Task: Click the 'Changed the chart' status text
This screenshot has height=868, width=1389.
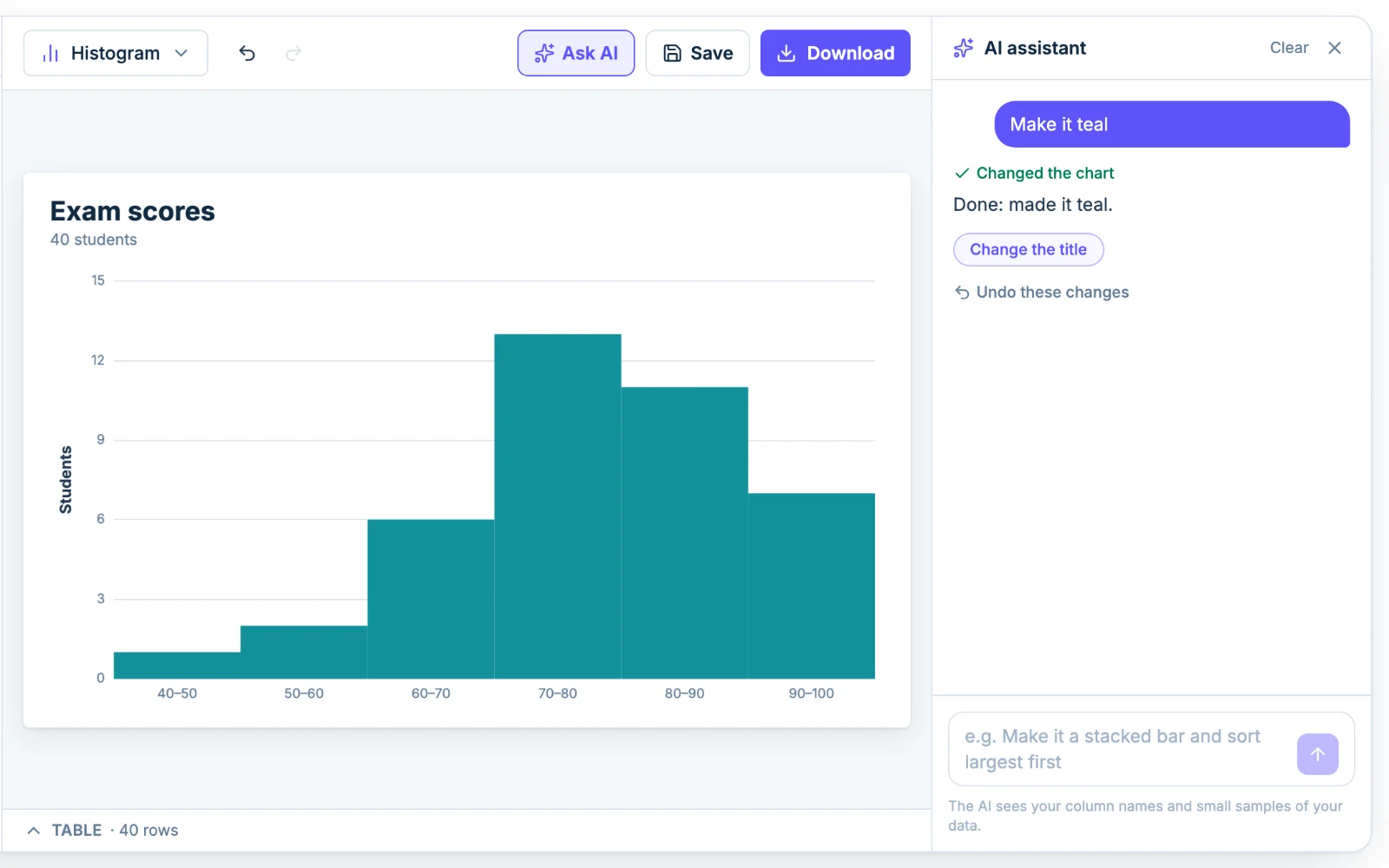Action: tap(1044, 173)
